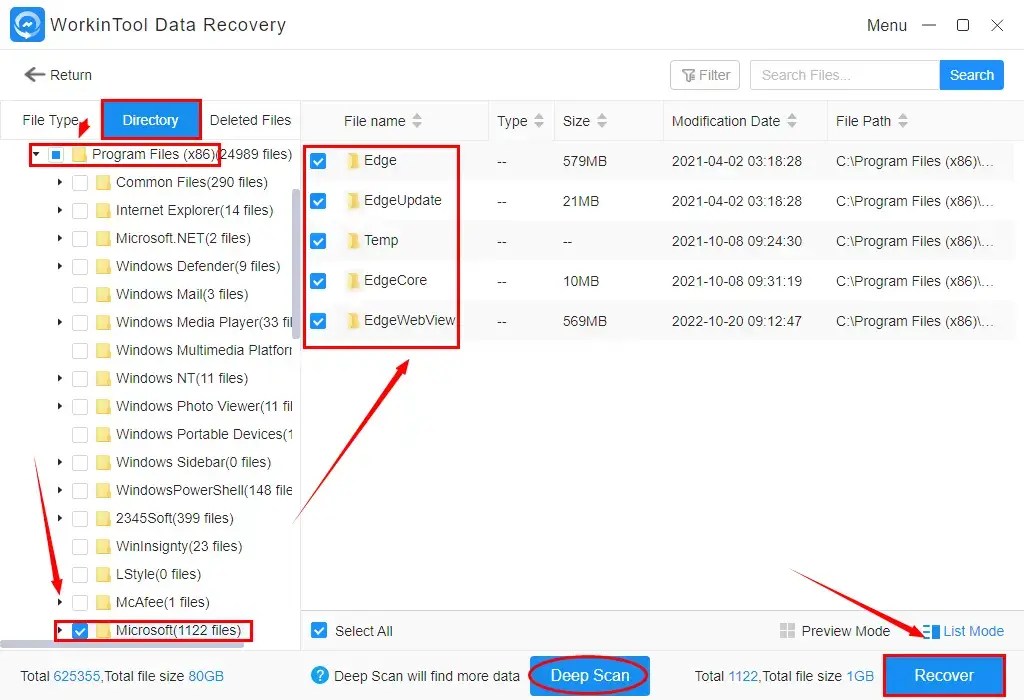1024x700 pixels.
Task: Open the Menu in the title bar
Action: click(x=886, y=25)
